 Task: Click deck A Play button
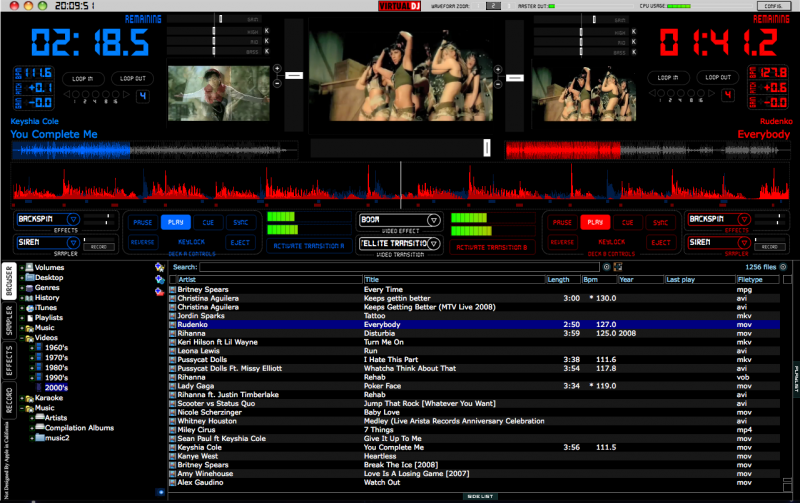176,222
